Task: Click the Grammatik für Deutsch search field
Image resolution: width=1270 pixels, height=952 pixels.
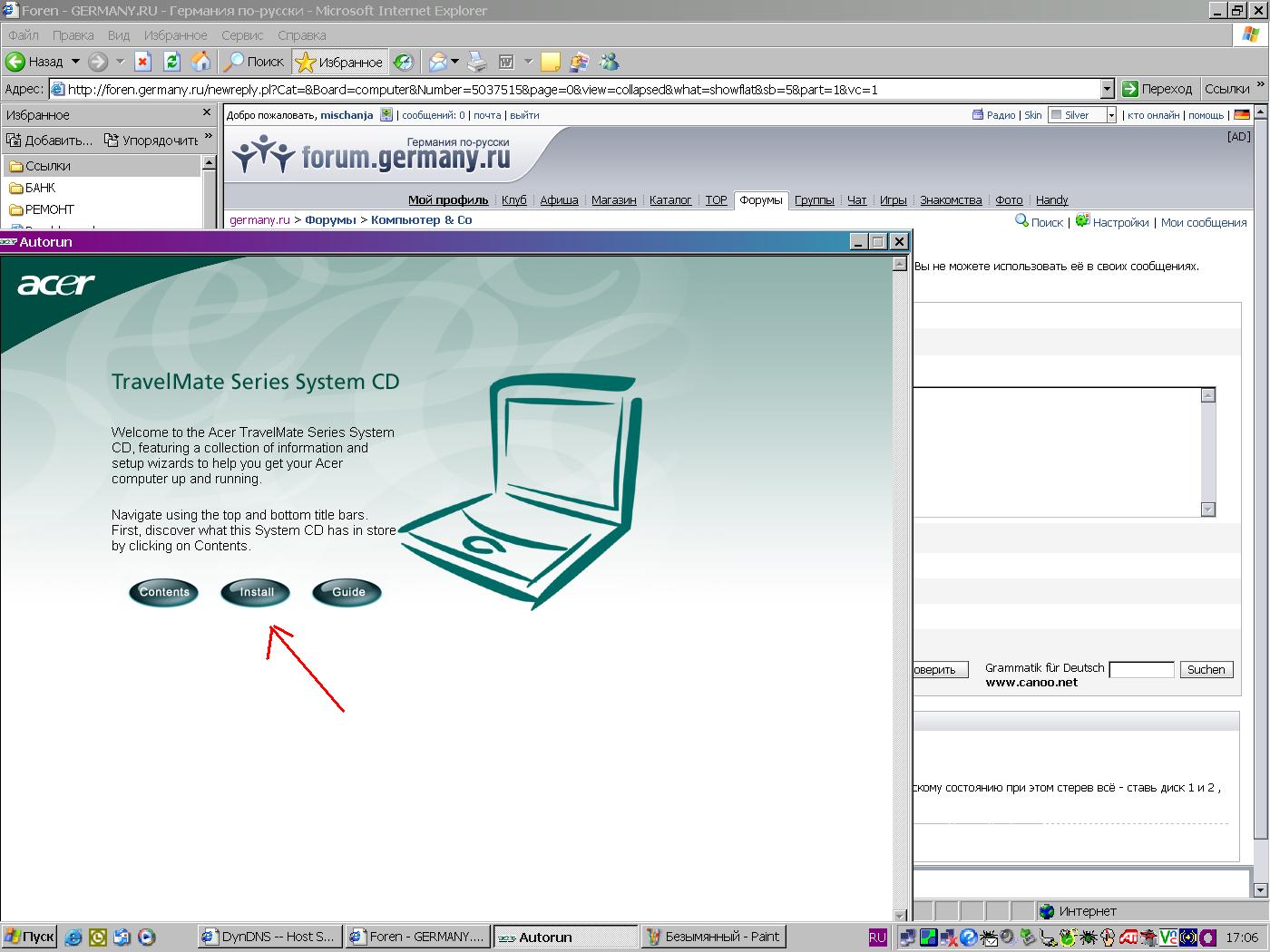Action: [1141, 670]
